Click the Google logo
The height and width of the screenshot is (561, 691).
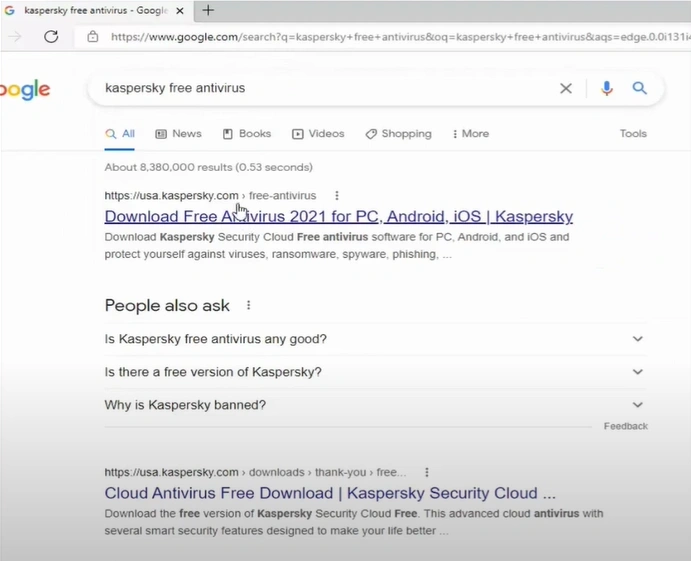tap(25, 89)
